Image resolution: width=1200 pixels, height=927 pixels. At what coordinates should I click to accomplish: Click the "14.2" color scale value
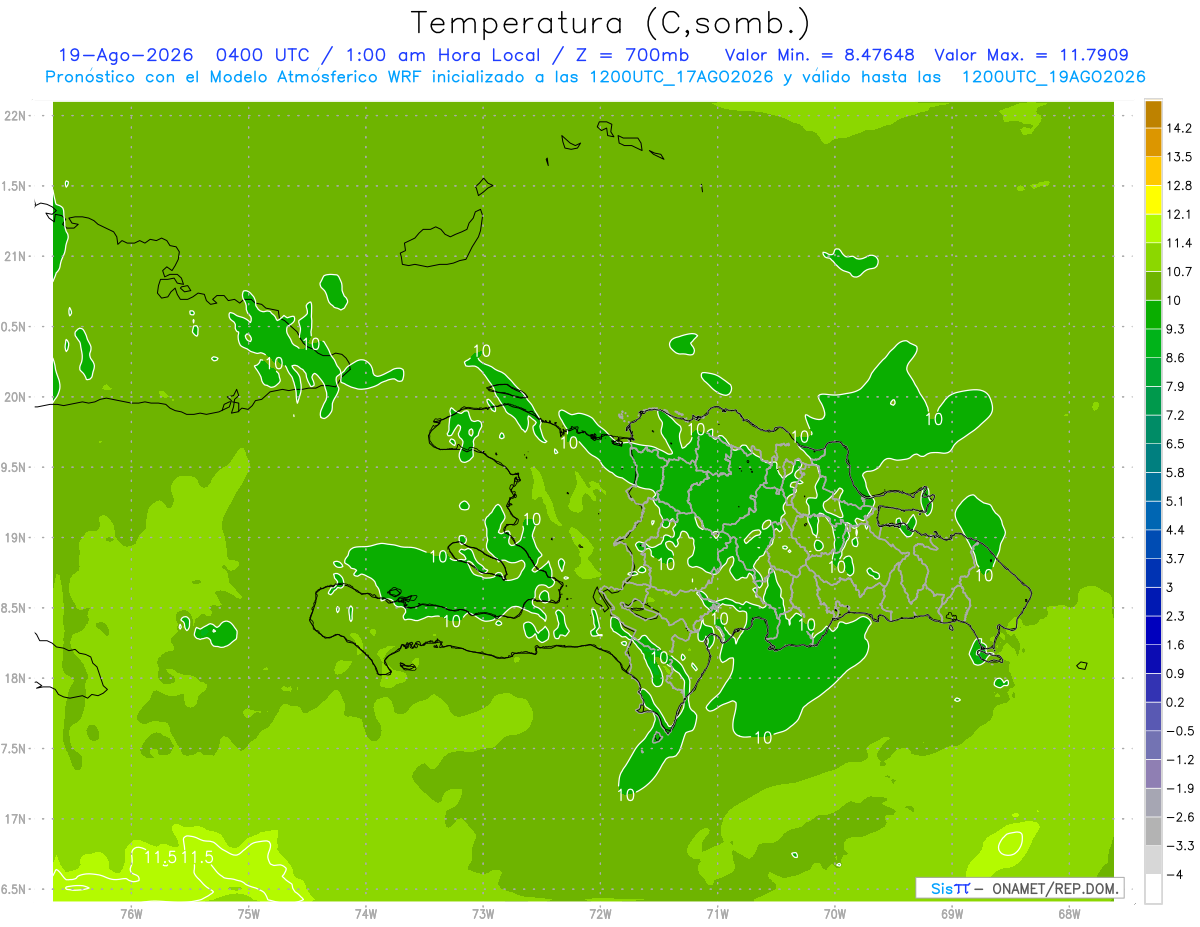coord(1179,128)
